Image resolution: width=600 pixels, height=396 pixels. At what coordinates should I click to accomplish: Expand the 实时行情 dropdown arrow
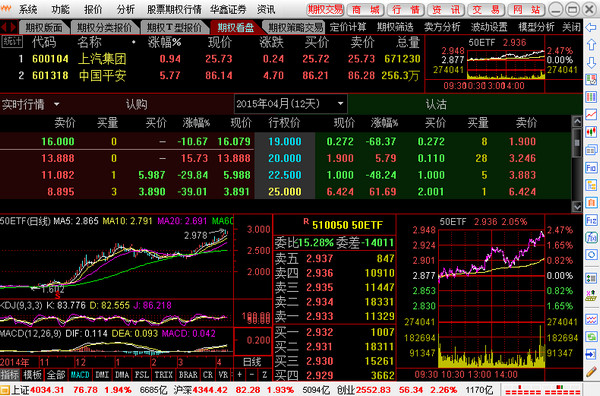point(57,104)
